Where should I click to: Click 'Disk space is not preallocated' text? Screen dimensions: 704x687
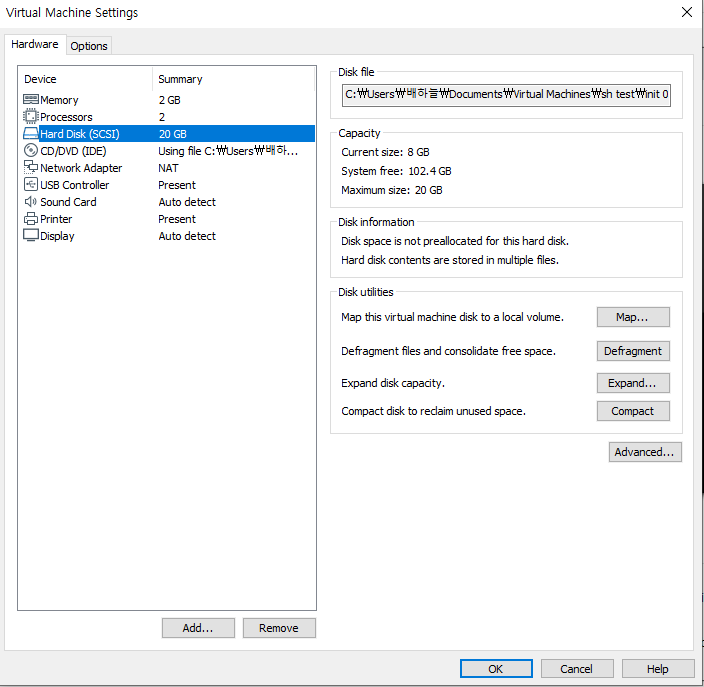455,241
